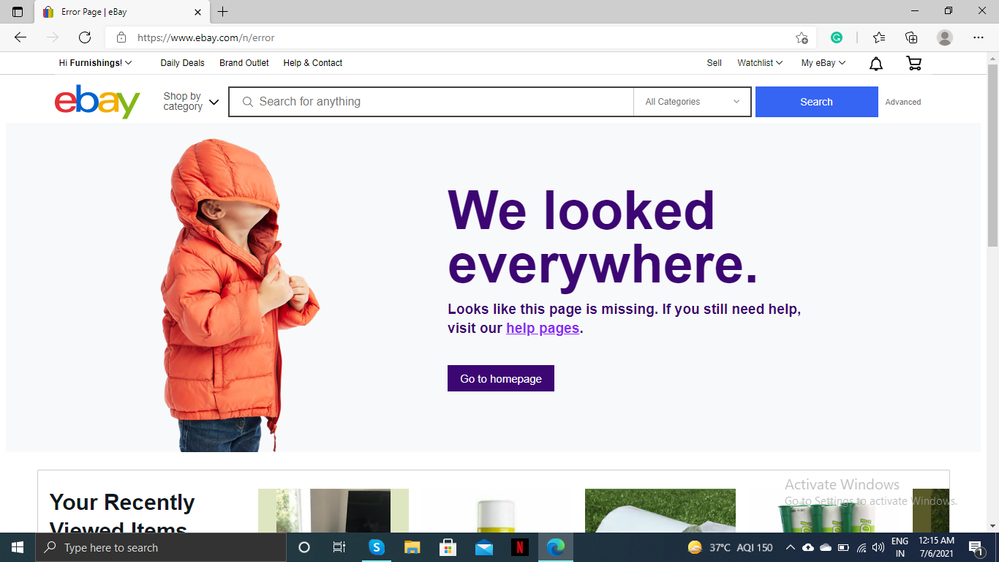Image resolution: width=999 pixels, height=562 pixels.
Task: Switch the ENG IN language indicator
Action: [x=900, y=547]
